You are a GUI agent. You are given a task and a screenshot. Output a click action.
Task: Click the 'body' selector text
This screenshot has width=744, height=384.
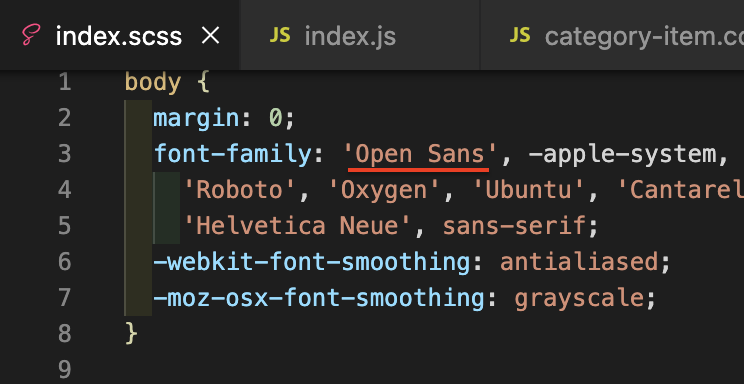153,83
